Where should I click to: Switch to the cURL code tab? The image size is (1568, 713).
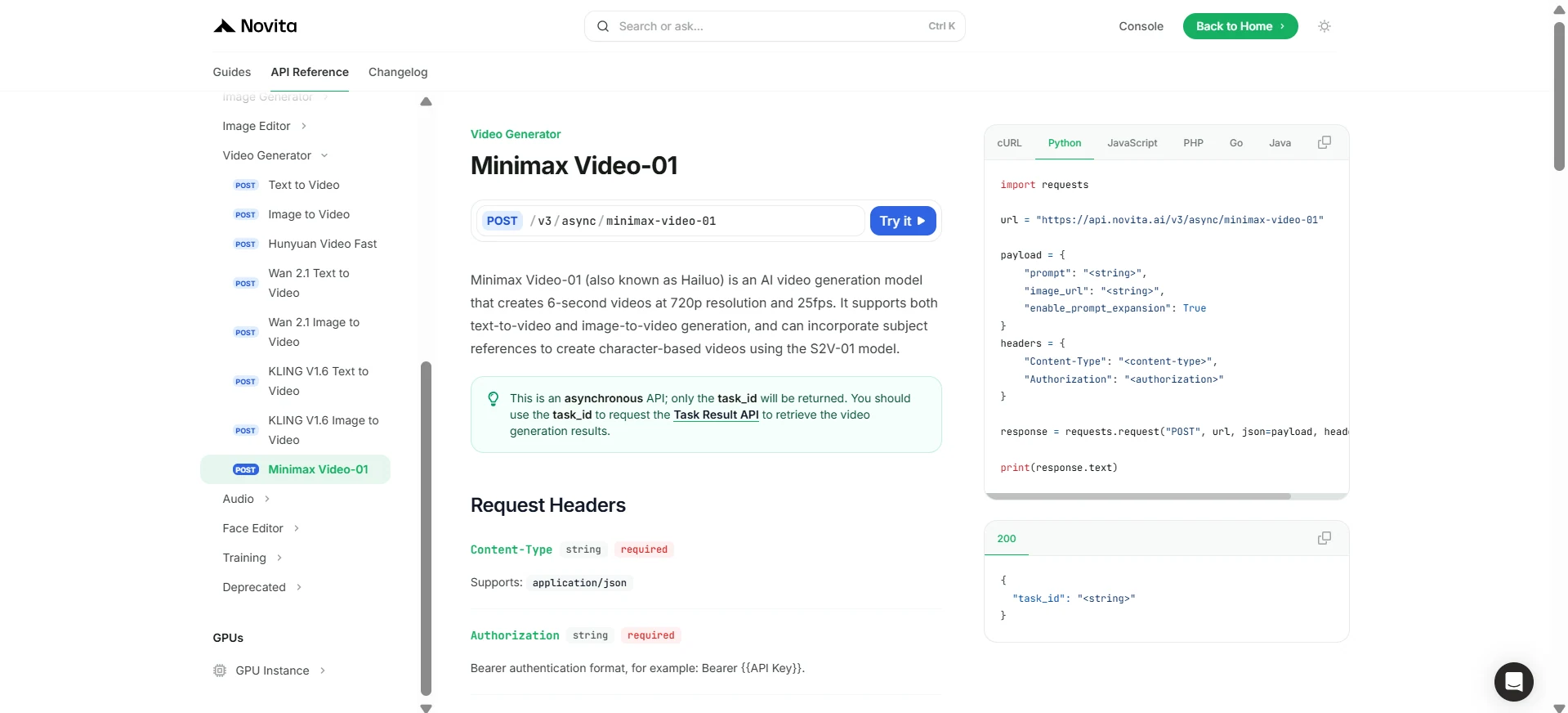pyautogui.click(x=1009, y=143)
